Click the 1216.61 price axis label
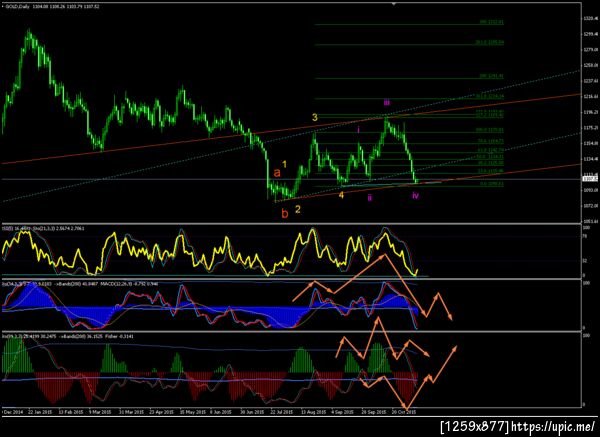 592,97
